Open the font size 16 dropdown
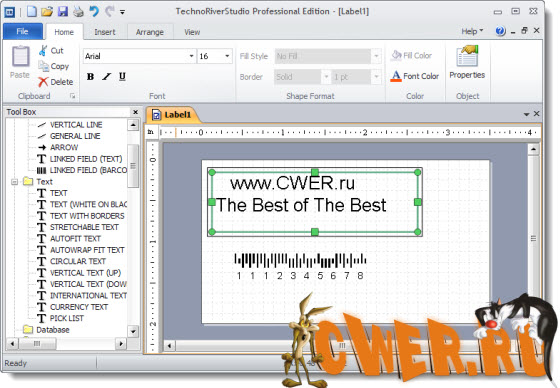 (227, 56)
